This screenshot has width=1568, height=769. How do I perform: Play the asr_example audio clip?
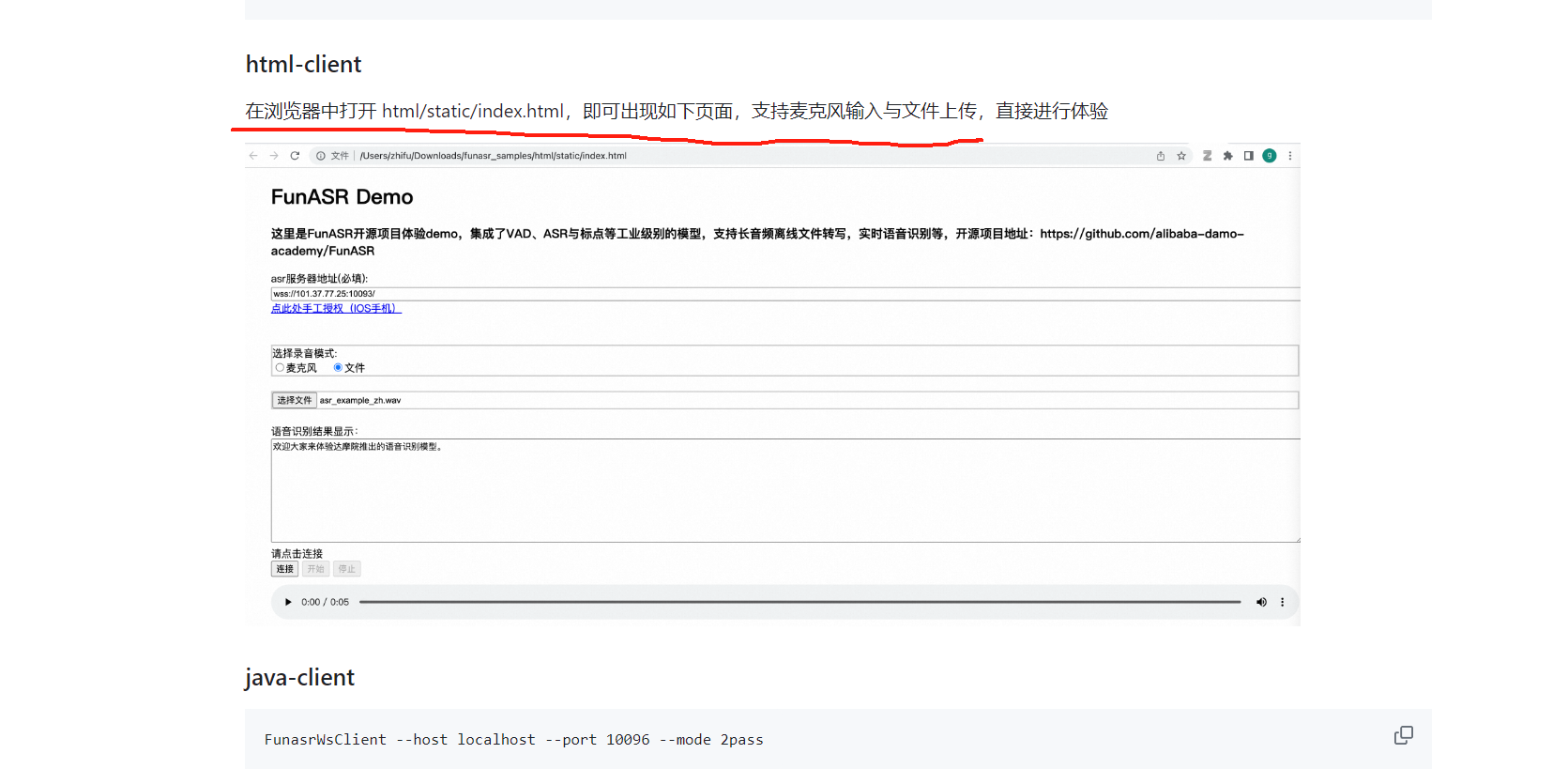pos(288,602)
